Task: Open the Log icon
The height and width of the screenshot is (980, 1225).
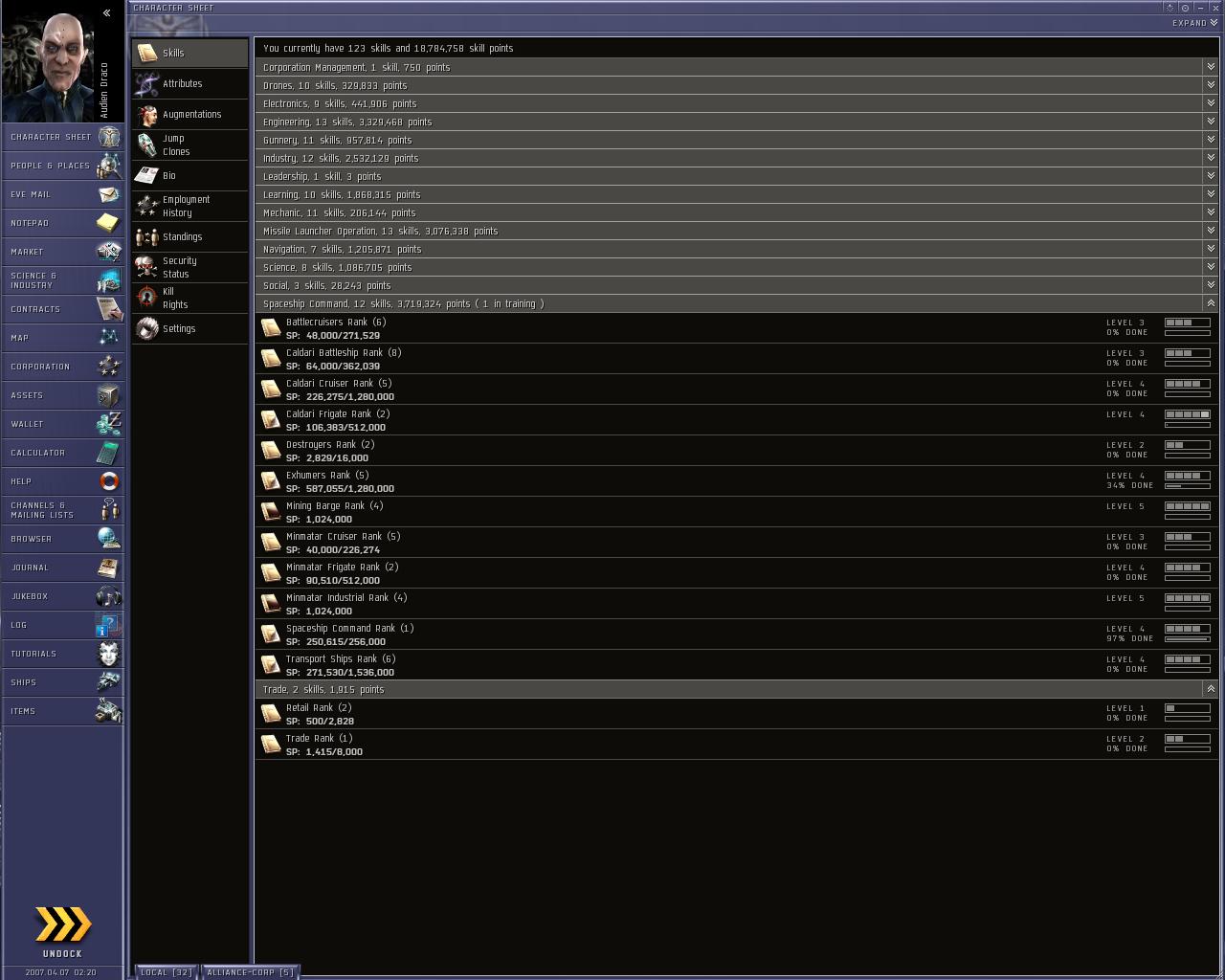Action: click(x=109, y=625)
